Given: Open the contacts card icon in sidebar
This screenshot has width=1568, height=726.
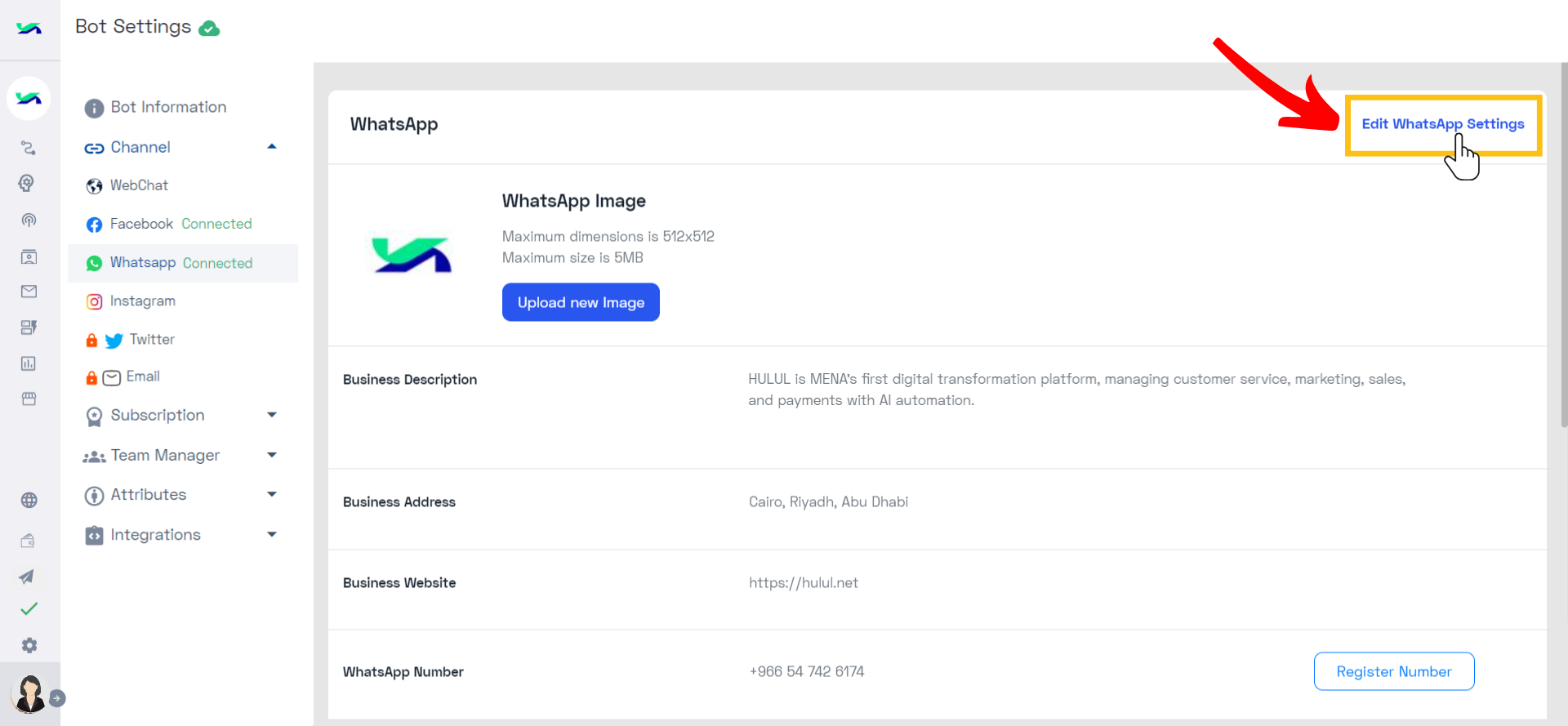Looking at the screenshot, I should point(29,256).
